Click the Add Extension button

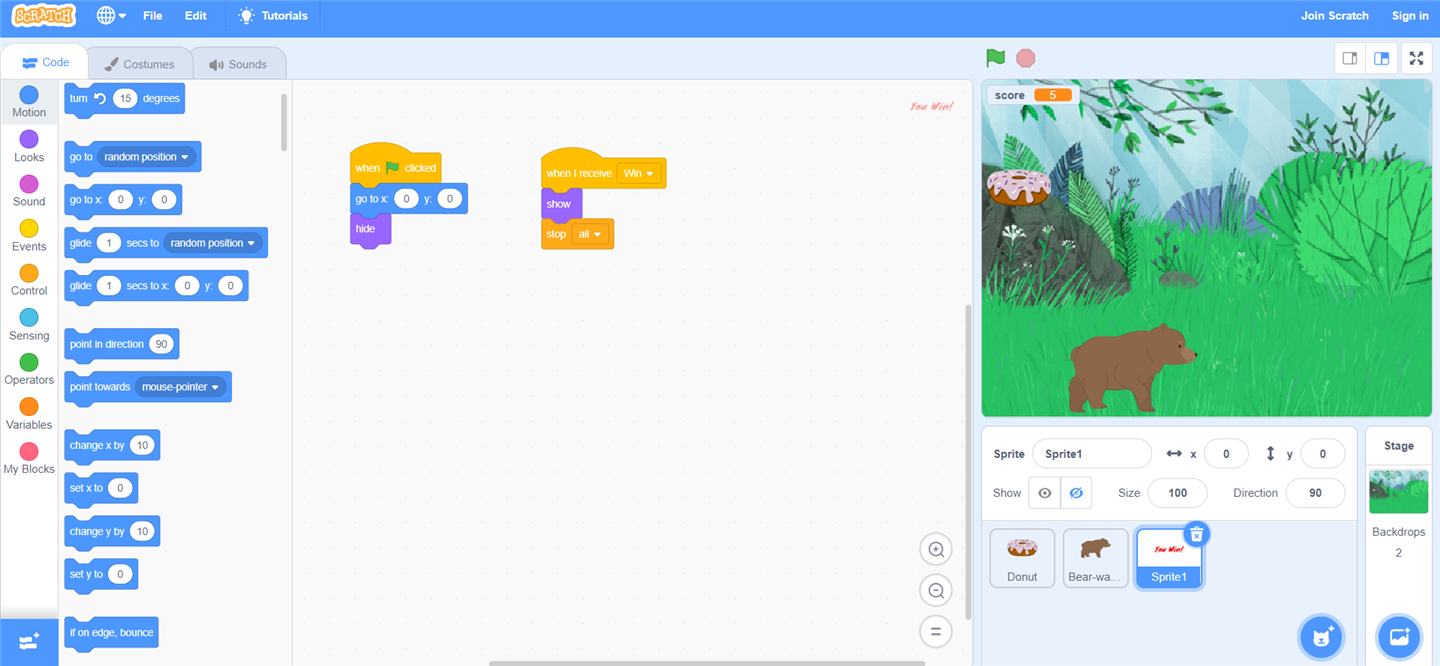pos(29,642)
